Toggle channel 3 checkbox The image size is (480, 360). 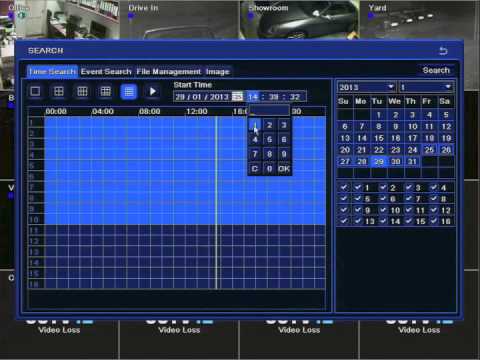409,187
